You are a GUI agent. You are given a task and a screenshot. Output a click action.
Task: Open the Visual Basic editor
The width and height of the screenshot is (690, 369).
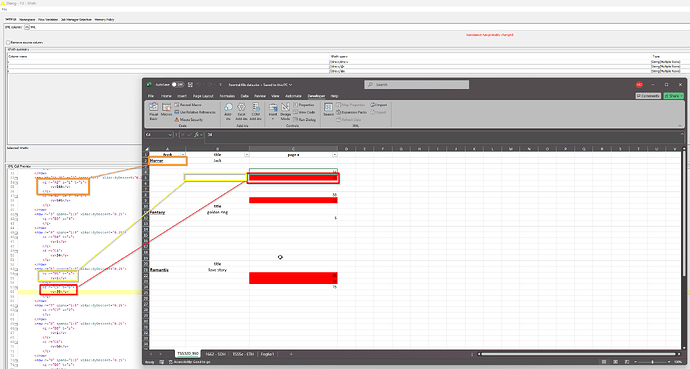click(153, 111)
